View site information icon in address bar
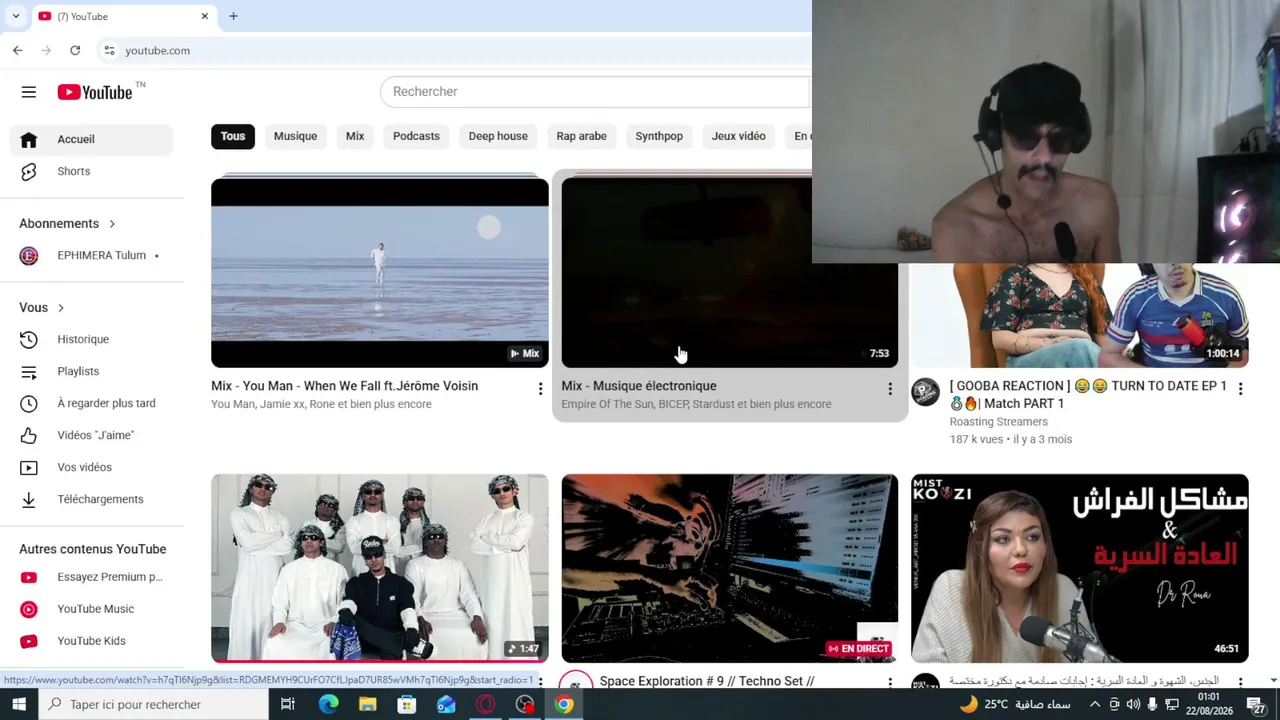The height and width of the screenshot is (720, 1280). [109, 50]
